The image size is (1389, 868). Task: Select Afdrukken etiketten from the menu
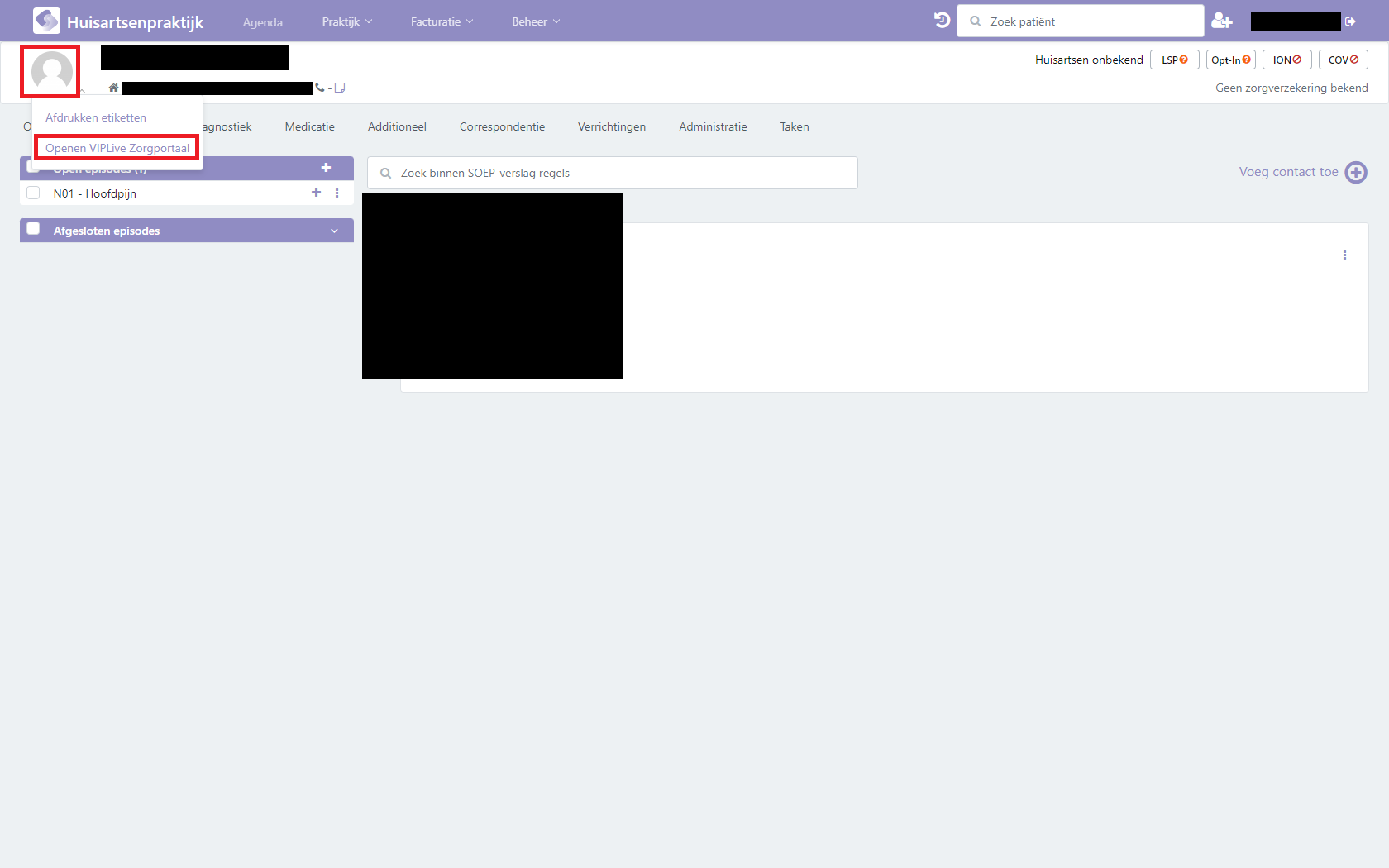[x=96, y=117]
